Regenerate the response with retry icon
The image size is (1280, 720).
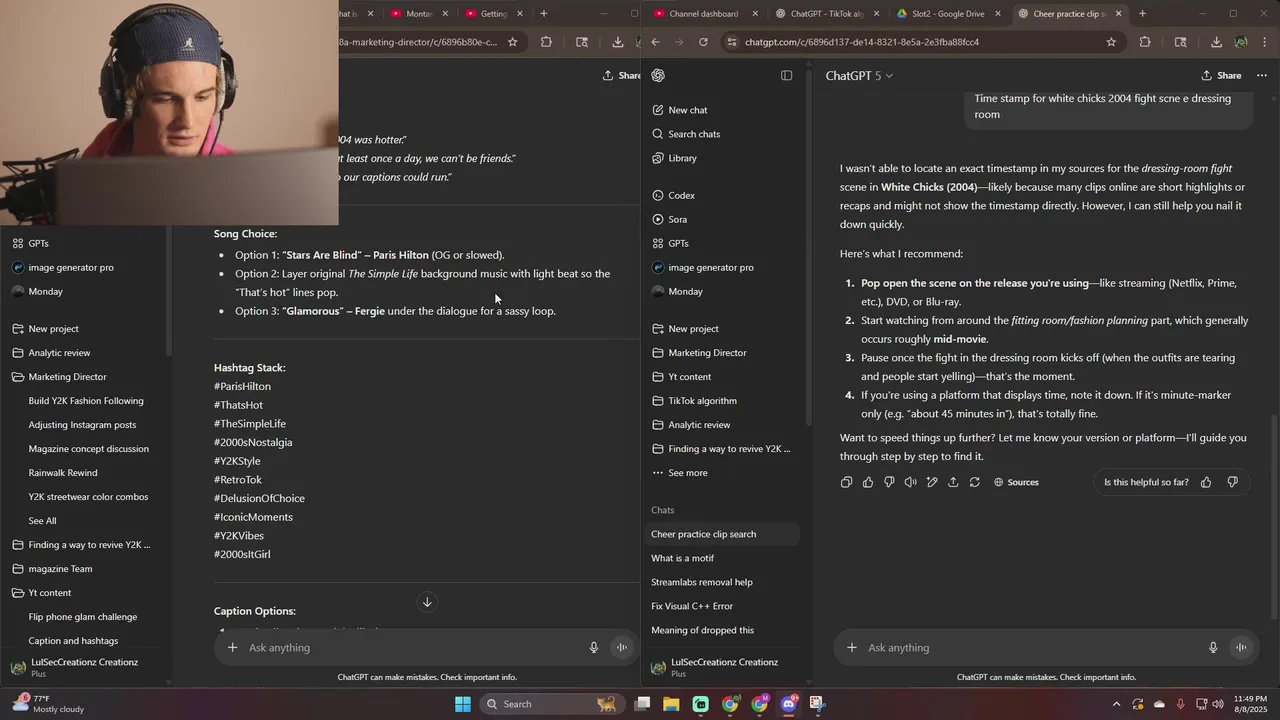pyautogui.click(x=975, y=482)
